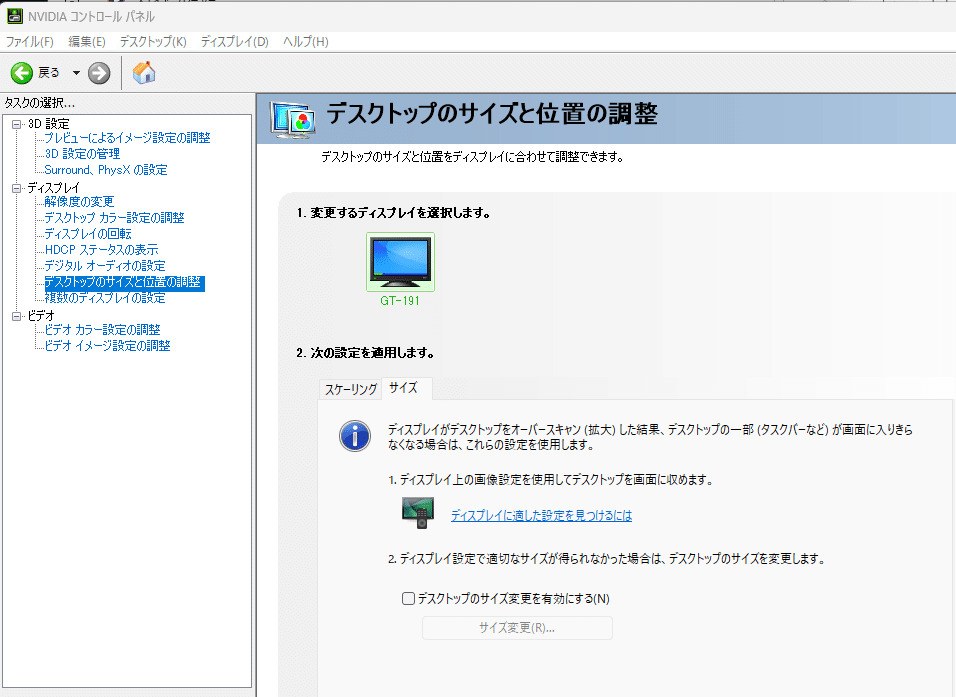Click the タスクの選択... panel heading

click(40, 103)
